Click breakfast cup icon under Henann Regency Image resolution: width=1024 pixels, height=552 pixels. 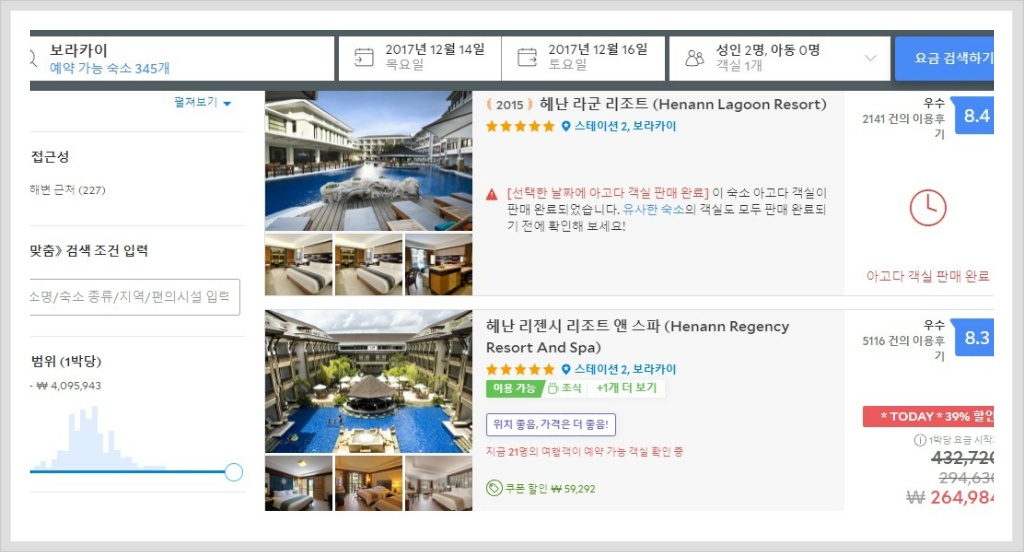point(552,388)
